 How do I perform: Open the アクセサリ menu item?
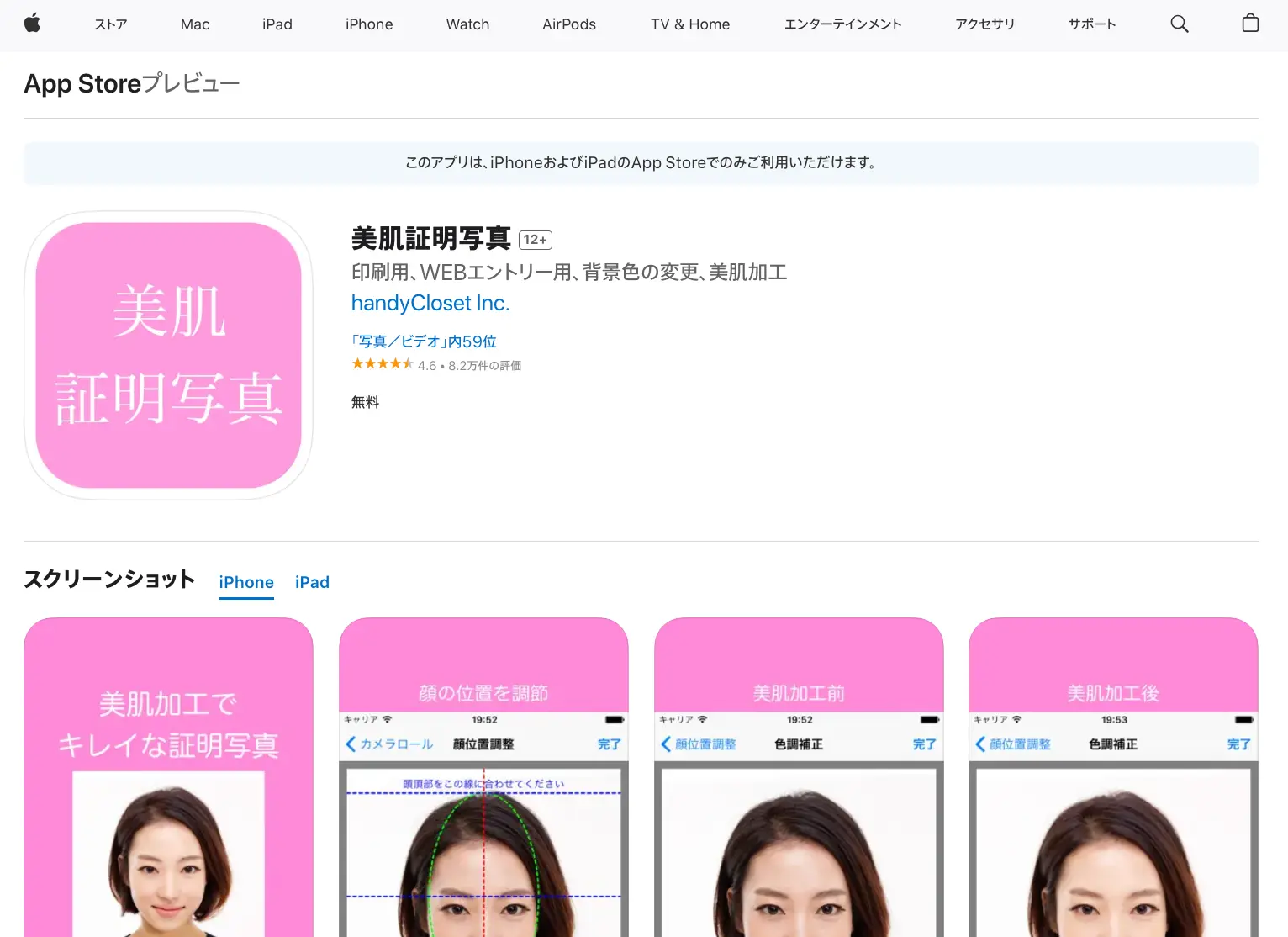coord(985,24)
